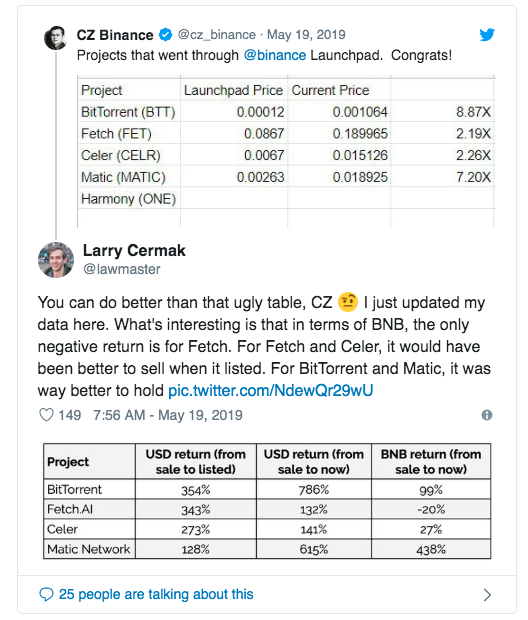Screen dimensions: 528x620
Task: Open the @binance mention link
Action: [275, 55]
